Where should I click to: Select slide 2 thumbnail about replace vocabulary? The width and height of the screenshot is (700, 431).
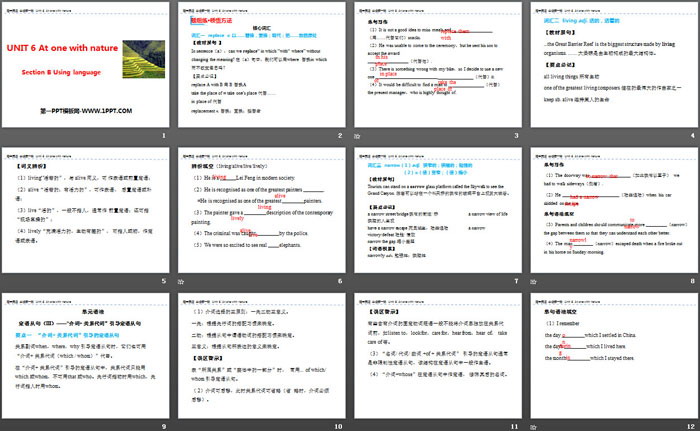262,65
